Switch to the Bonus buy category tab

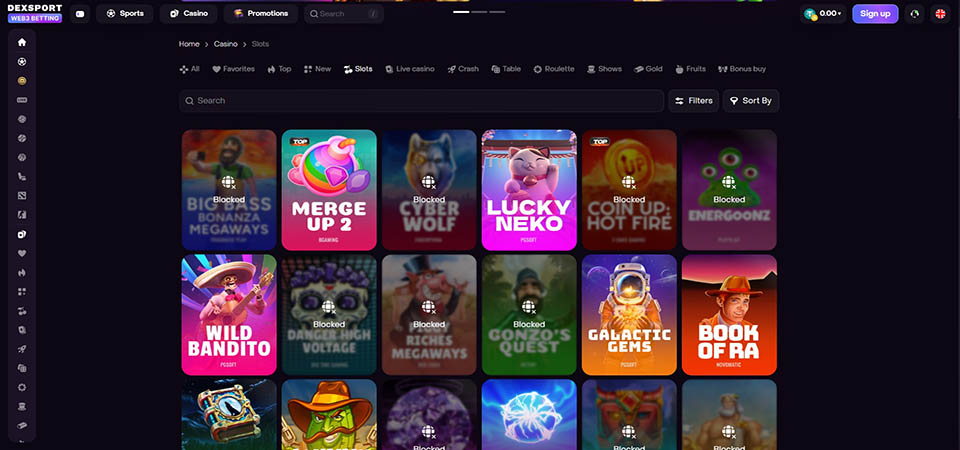coord(742,69)
